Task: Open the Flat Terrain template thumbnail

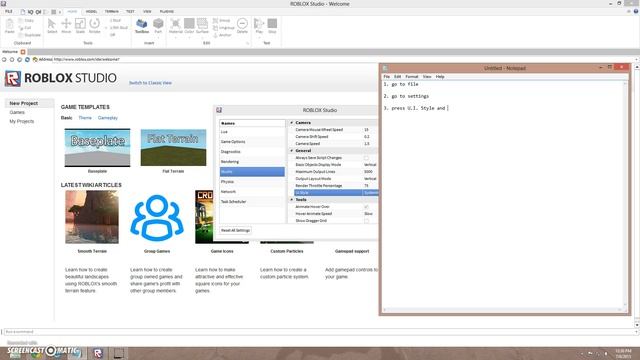Action: click(x=173, y=148)
